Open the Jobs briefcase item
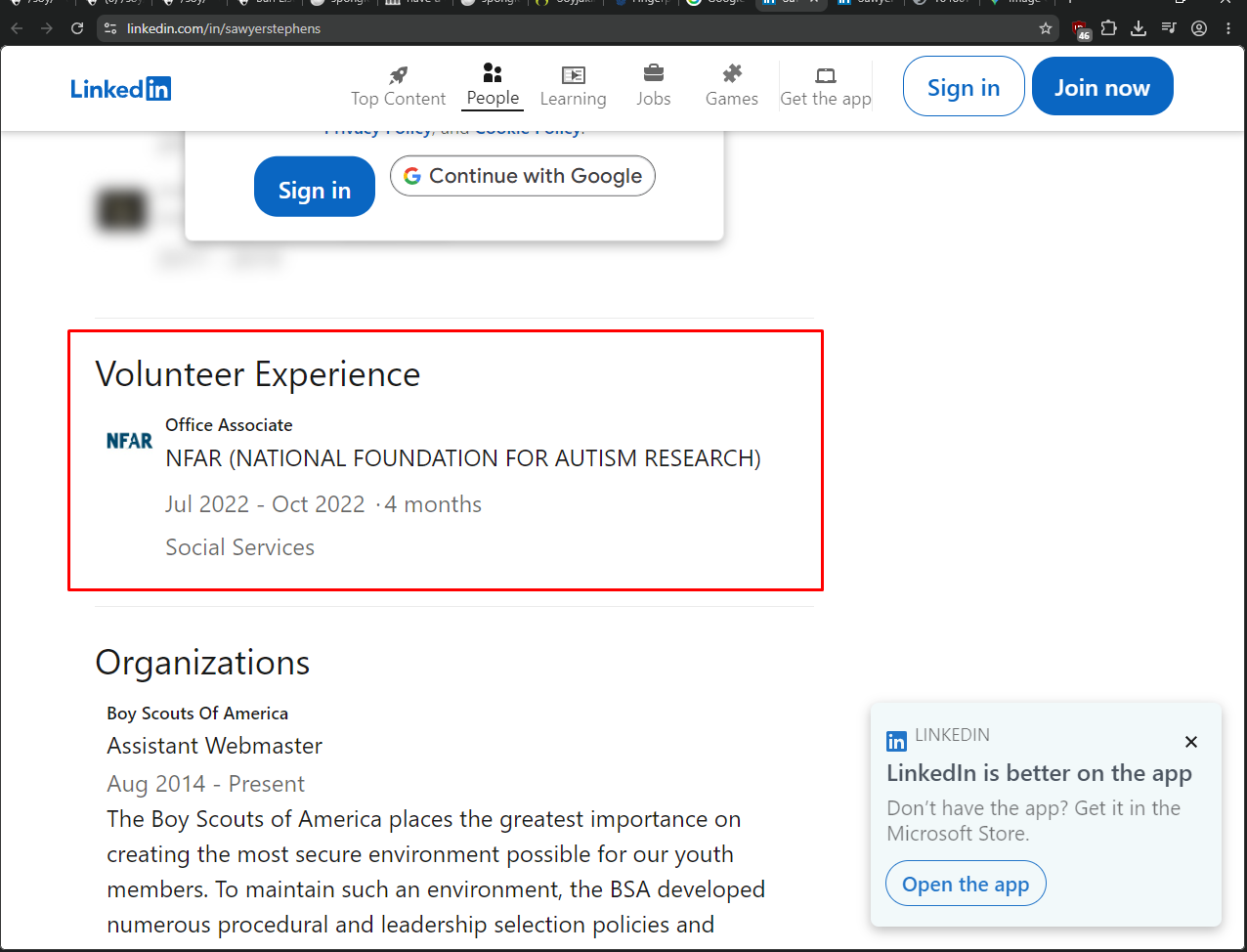The image size is (1247, 952). (654, 86)
